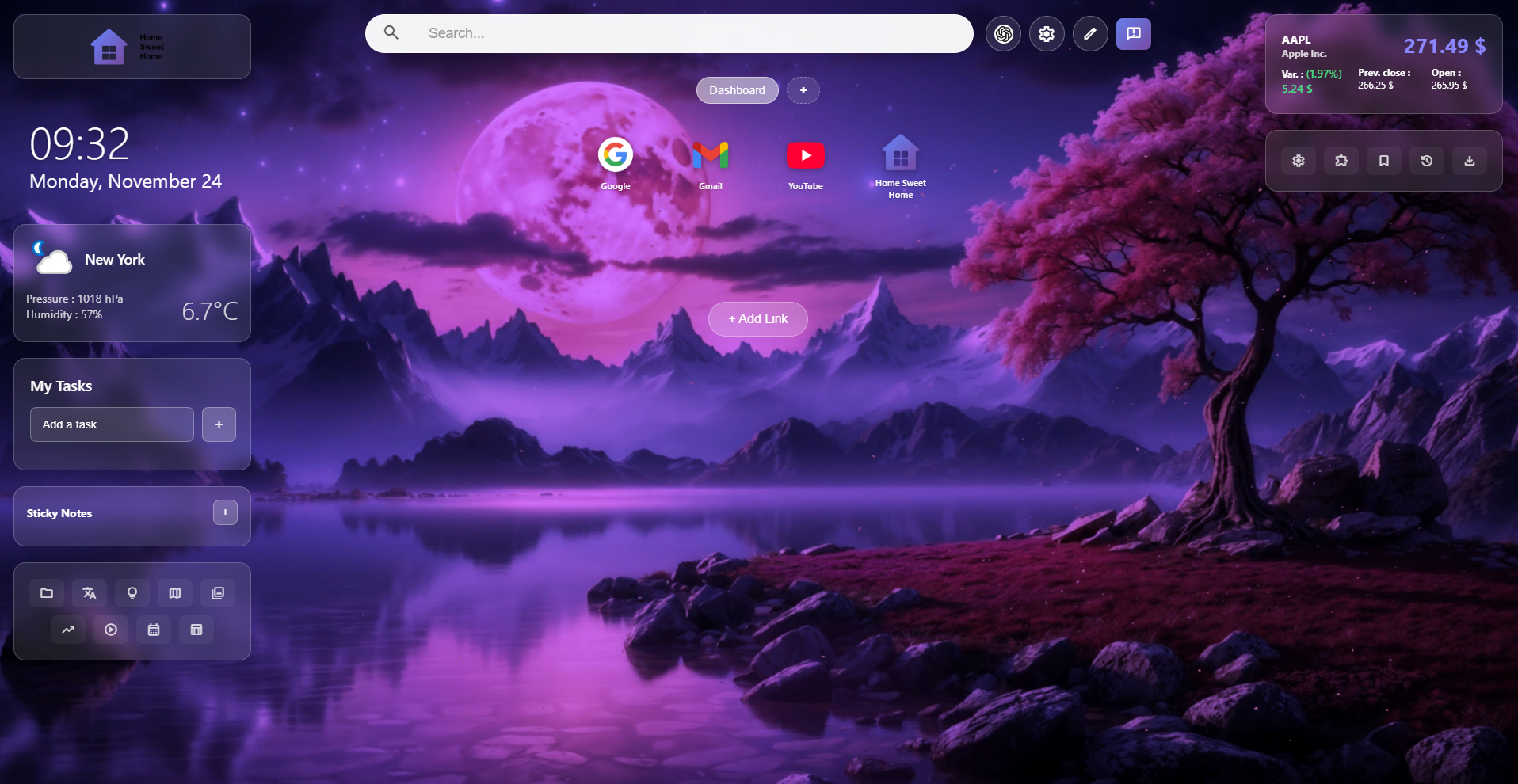This screenshot has height=784, width=1518.
Task: Click the pencil edit icon beside search
Action: coord(1090,34)
